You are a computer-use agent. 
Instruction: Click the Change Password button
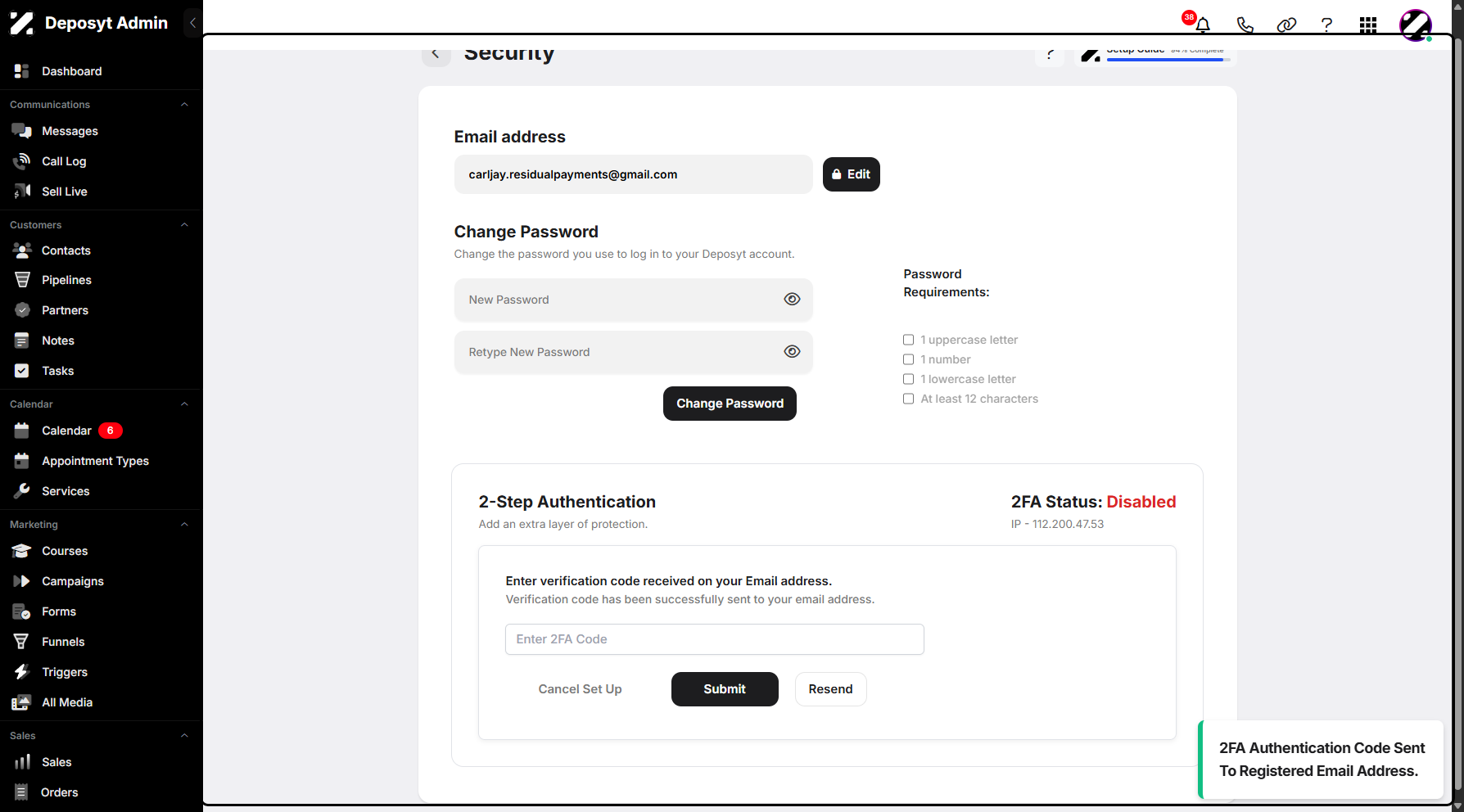pos(730,404)
